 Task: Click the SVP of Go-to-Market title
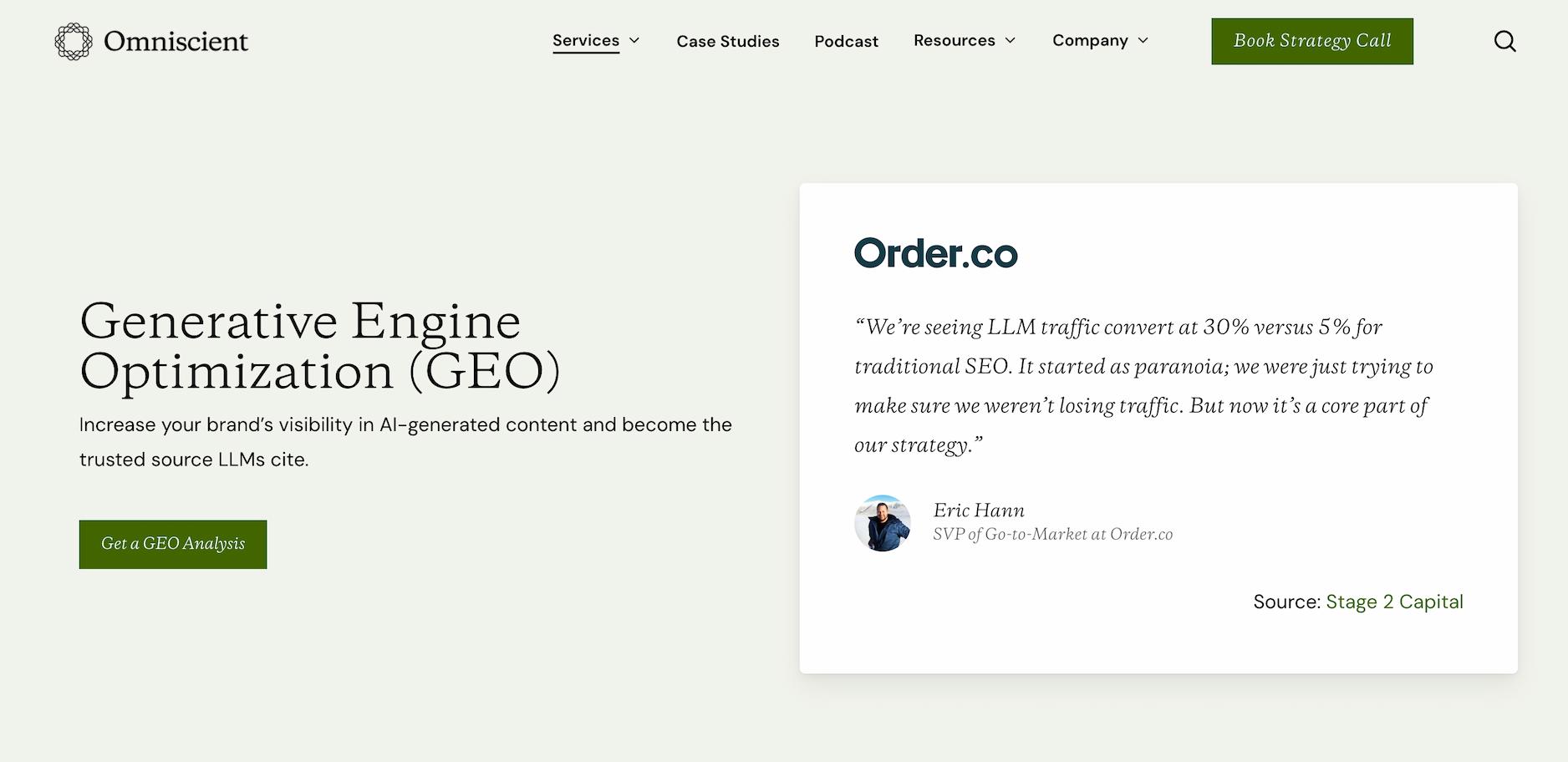(1051, 534)
